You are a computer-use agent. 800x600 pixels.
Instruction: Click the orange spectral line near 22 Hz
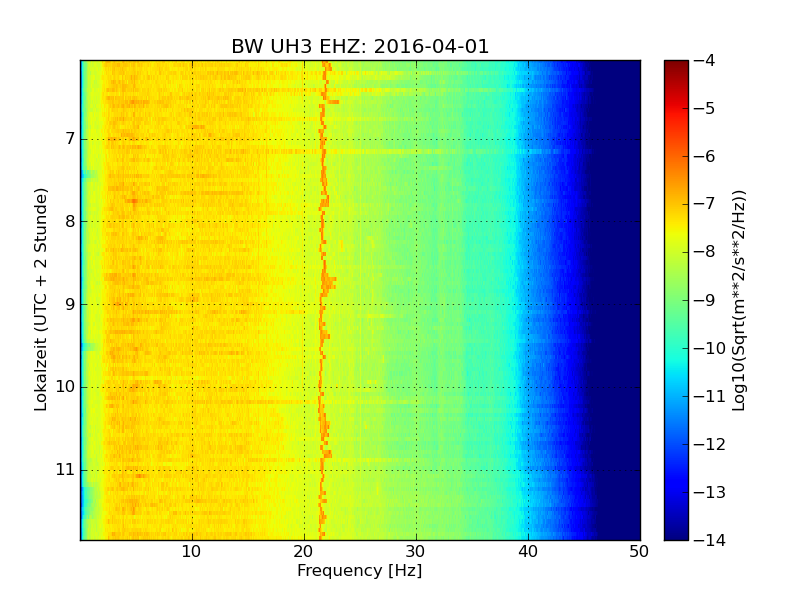(x=322, y=300)
